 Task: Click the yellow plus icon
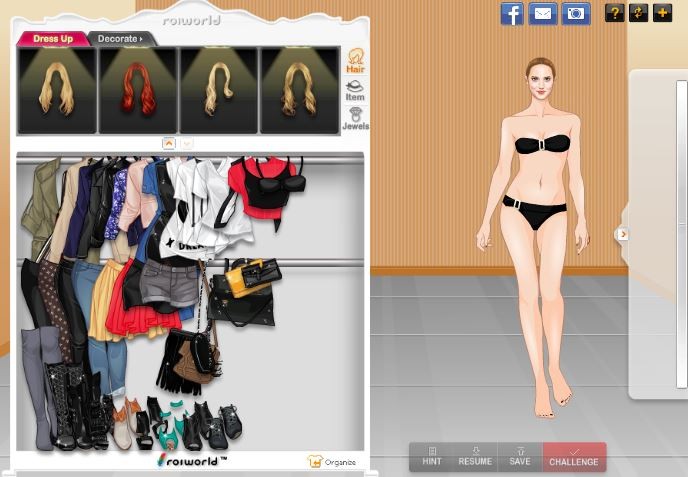[x=661, y=13]
